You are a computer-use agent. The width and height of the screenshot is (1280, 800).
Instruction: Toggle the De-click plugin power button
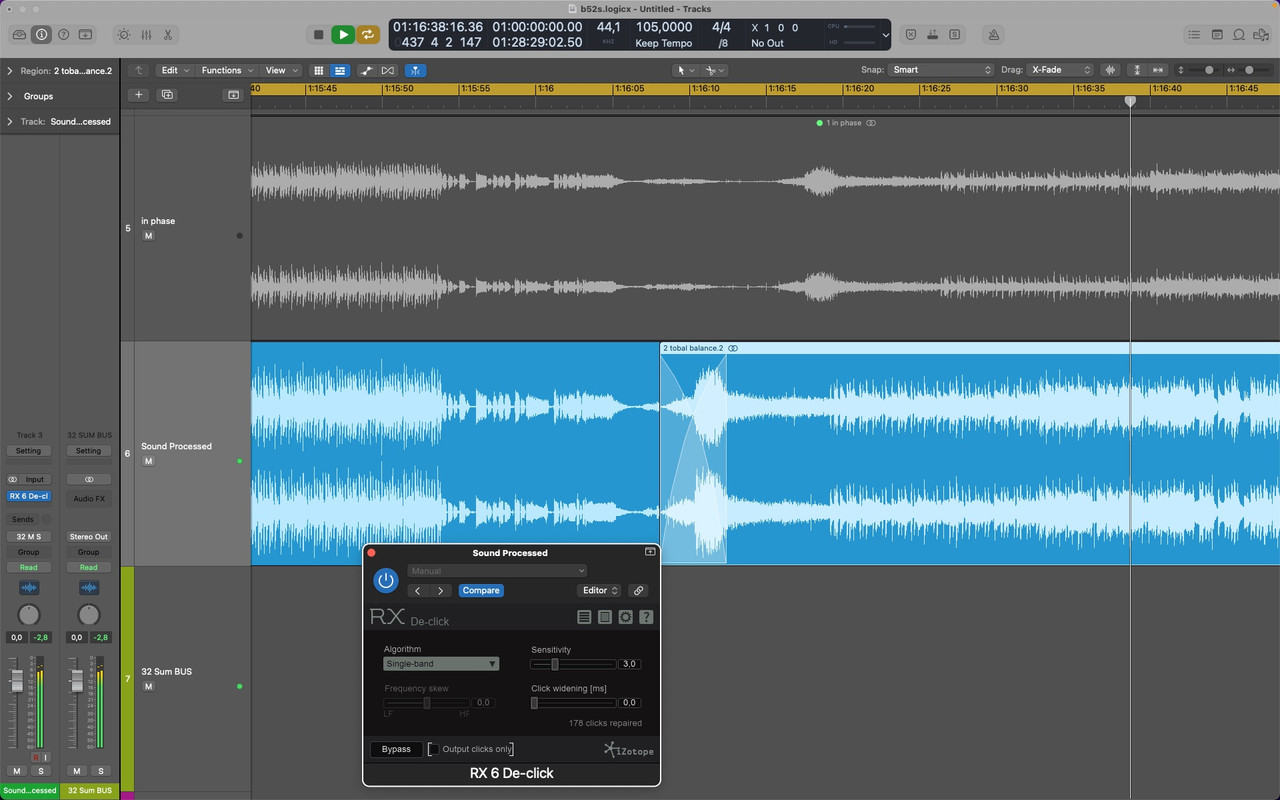(x=386, y=580)
